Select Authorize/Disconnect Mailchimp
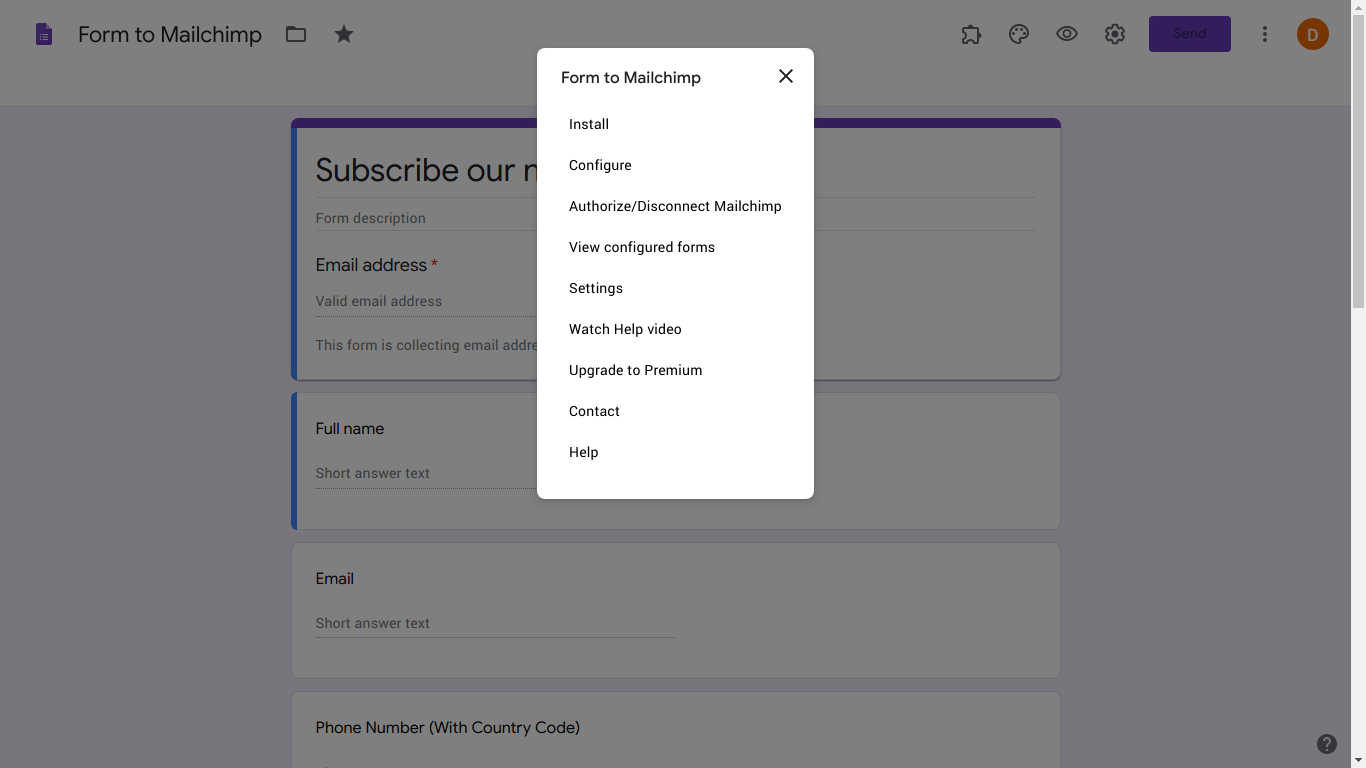Screen dimensions: 1366x768 pos(675,206)
